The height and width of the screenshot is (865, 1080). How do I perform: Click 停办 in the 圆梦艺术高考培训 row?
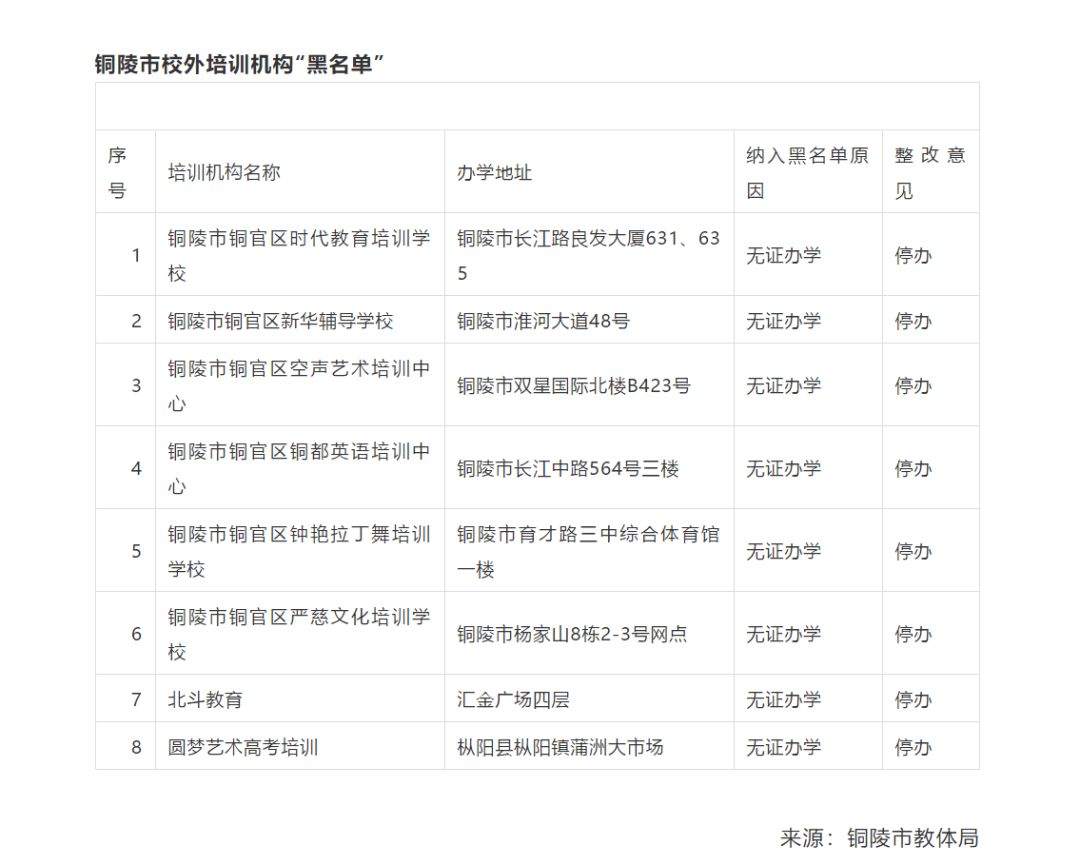[x=913, y=747]
